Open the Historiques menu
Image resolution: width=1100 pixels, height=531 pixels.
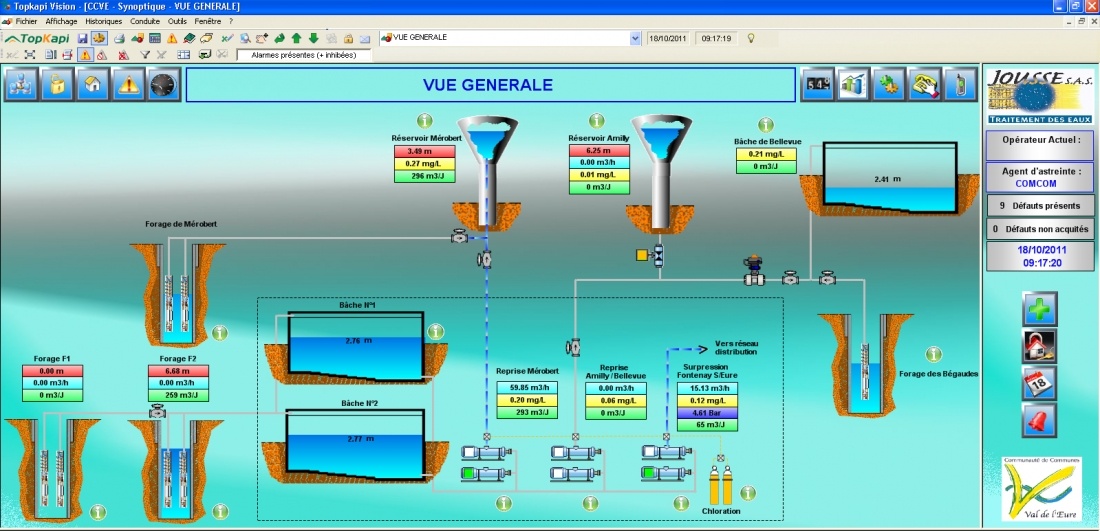point(104,20)
